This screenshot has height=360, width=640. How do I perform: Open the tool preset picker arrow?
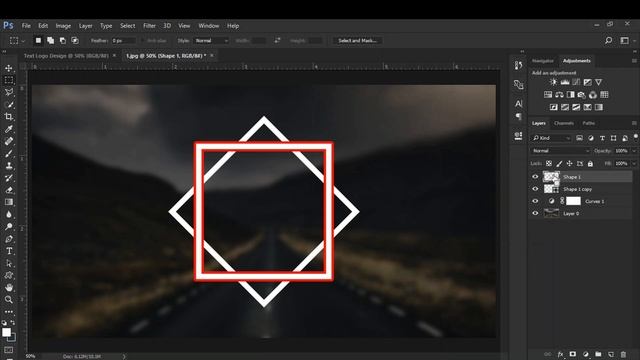23,41
